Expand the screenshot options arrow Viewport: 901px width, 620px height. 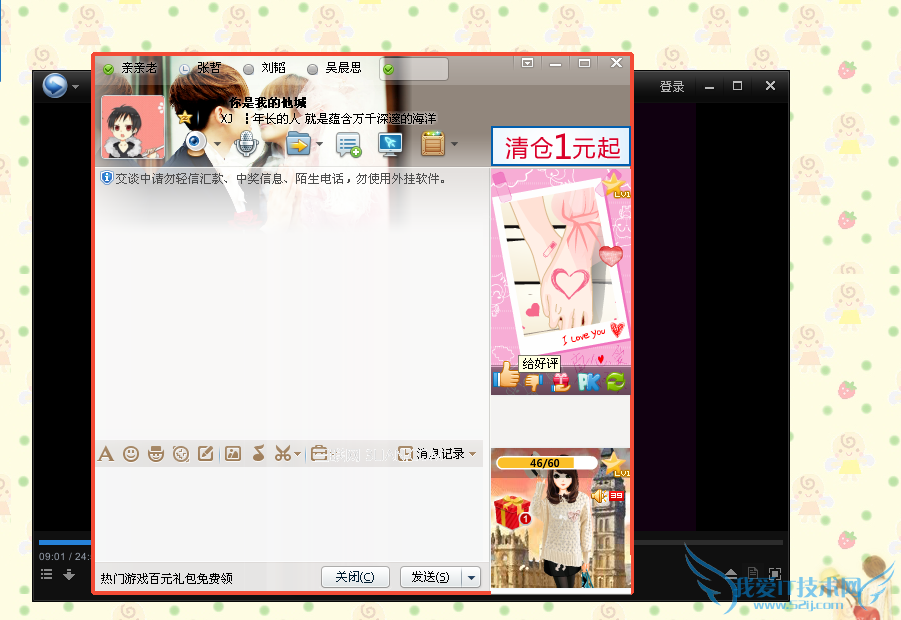coord(297,454)
